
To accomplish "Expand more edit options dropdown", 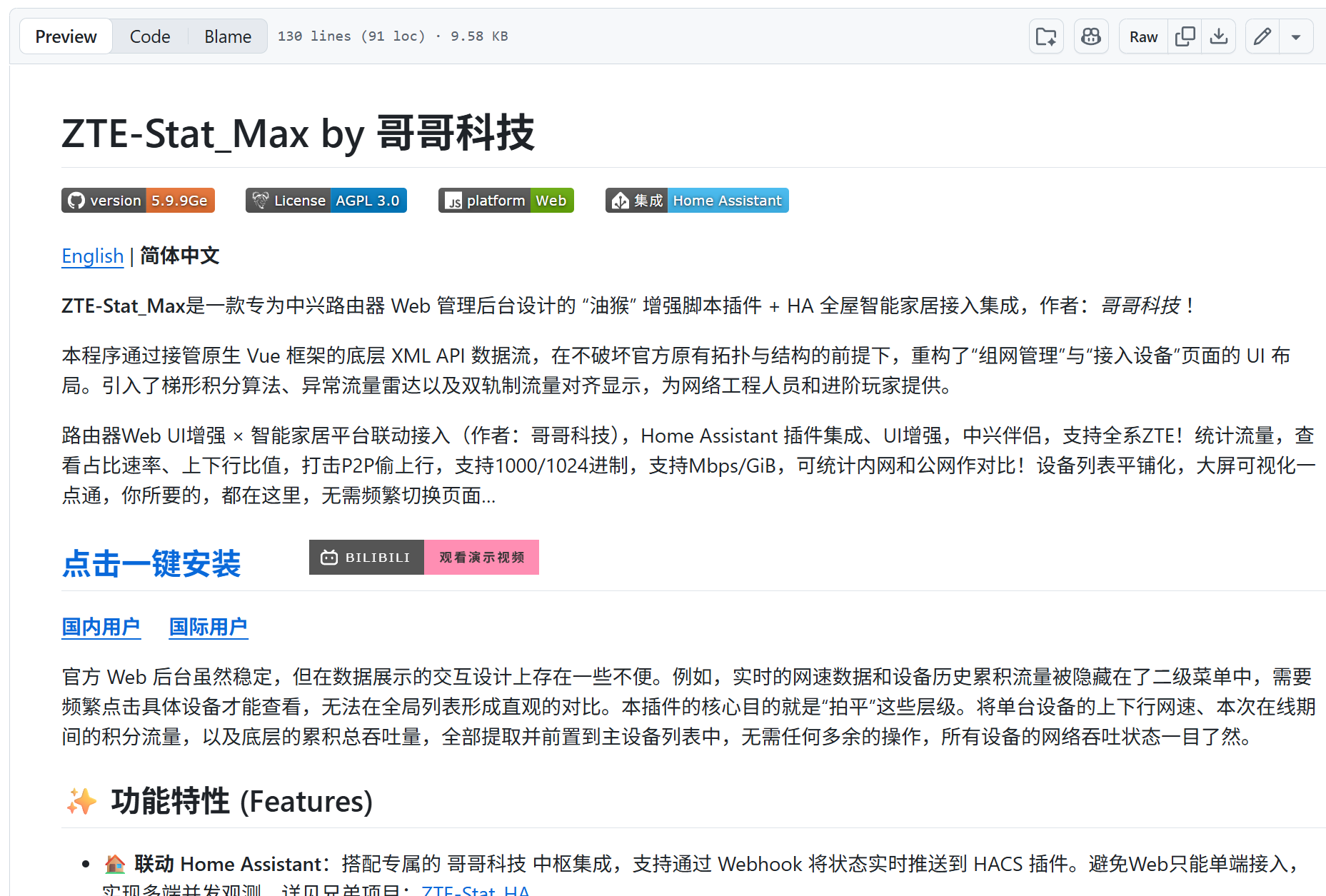I will (1296, 36).
